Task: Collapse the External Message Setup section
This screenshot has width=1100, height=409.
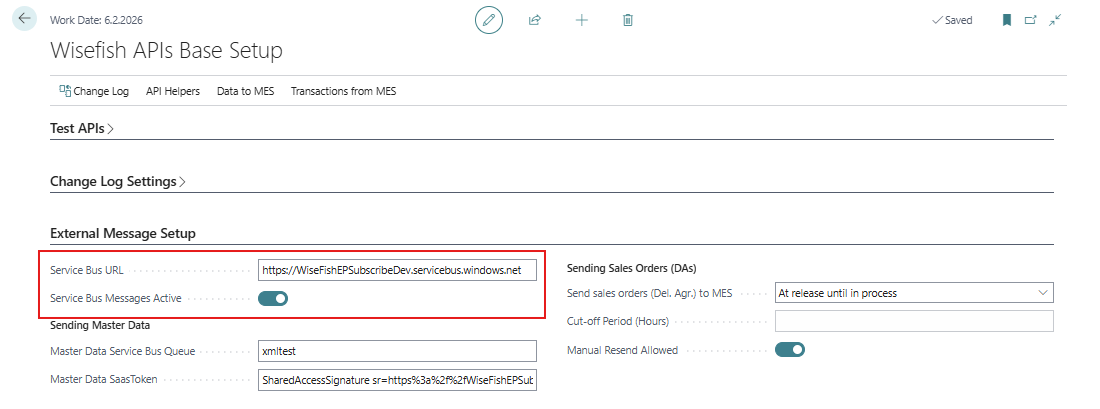Action: (123, 233)
